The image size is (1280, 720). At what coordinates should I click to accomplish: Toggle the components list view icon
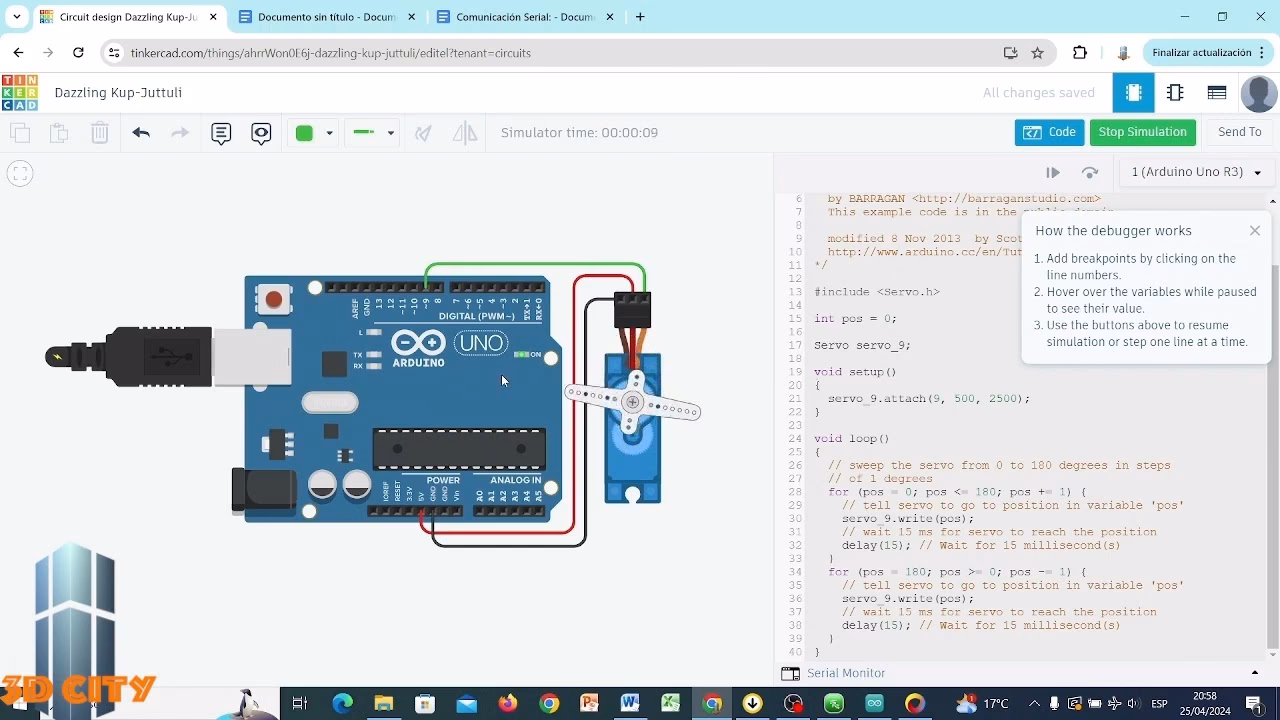[x=1216, y=92]
